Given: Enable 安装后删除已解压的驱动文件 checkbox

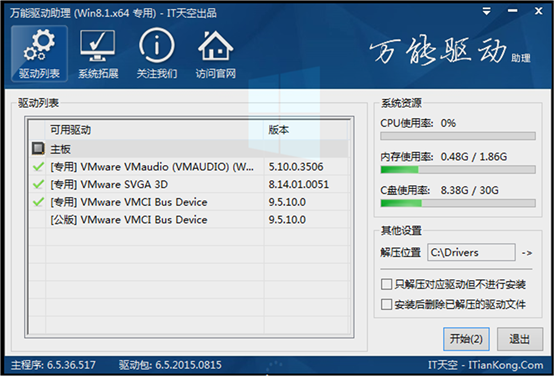Looking at the screenshot, I should click(x=387, y=304).
